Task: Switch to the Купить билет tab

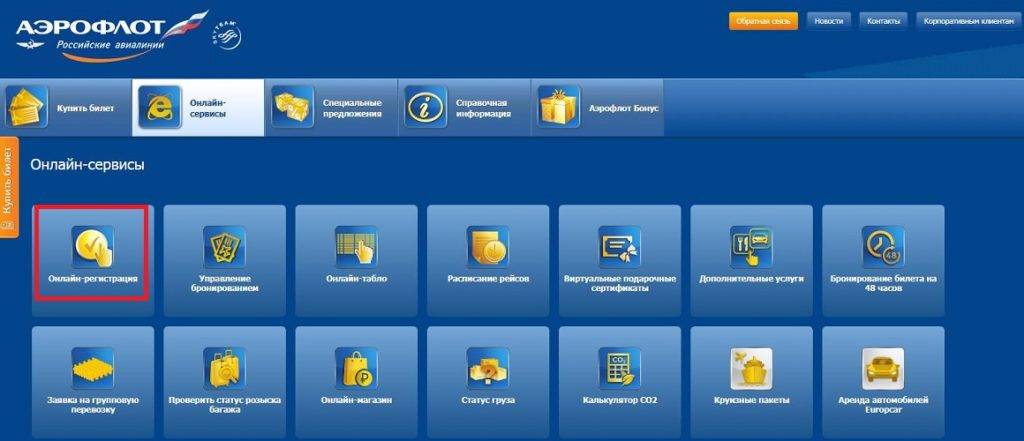Action: 66,108
